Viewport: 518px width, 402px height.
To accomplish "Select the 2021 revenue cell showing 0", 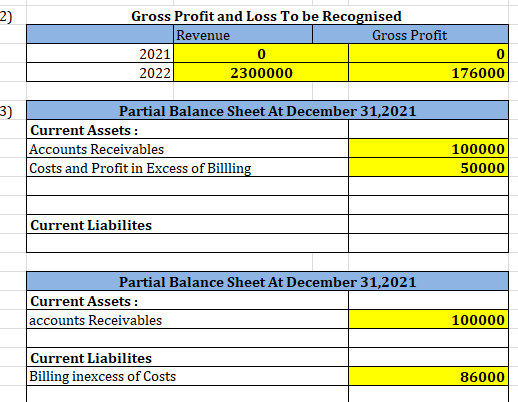I will [x=261, y=54].
